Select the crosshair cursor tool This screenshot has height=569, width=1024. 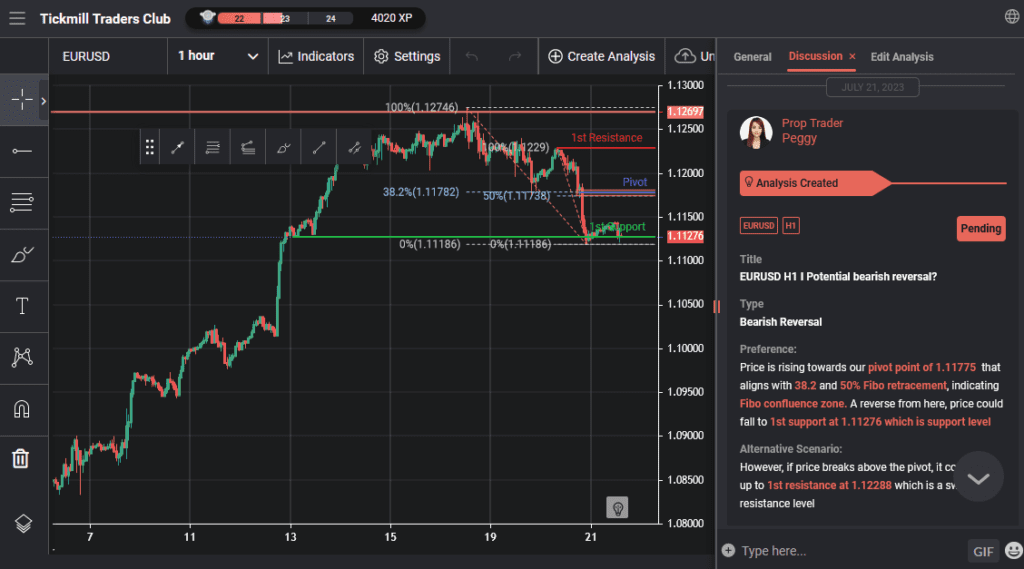point(22,100)
